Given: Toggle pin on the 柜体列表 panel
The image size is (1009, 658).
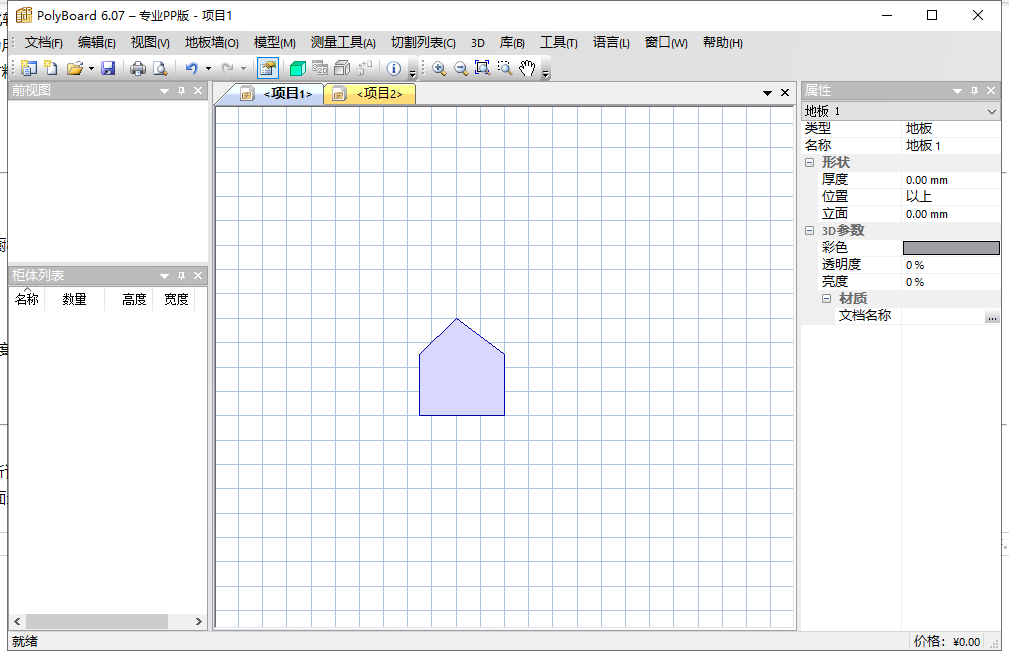Looking at the screenshot, I should point(181,276).
